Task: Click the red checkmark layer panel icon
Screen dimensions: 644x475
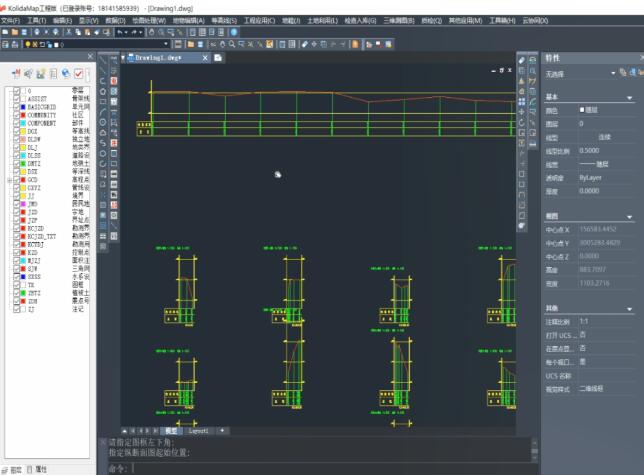Action: click(x=78, y=73)
